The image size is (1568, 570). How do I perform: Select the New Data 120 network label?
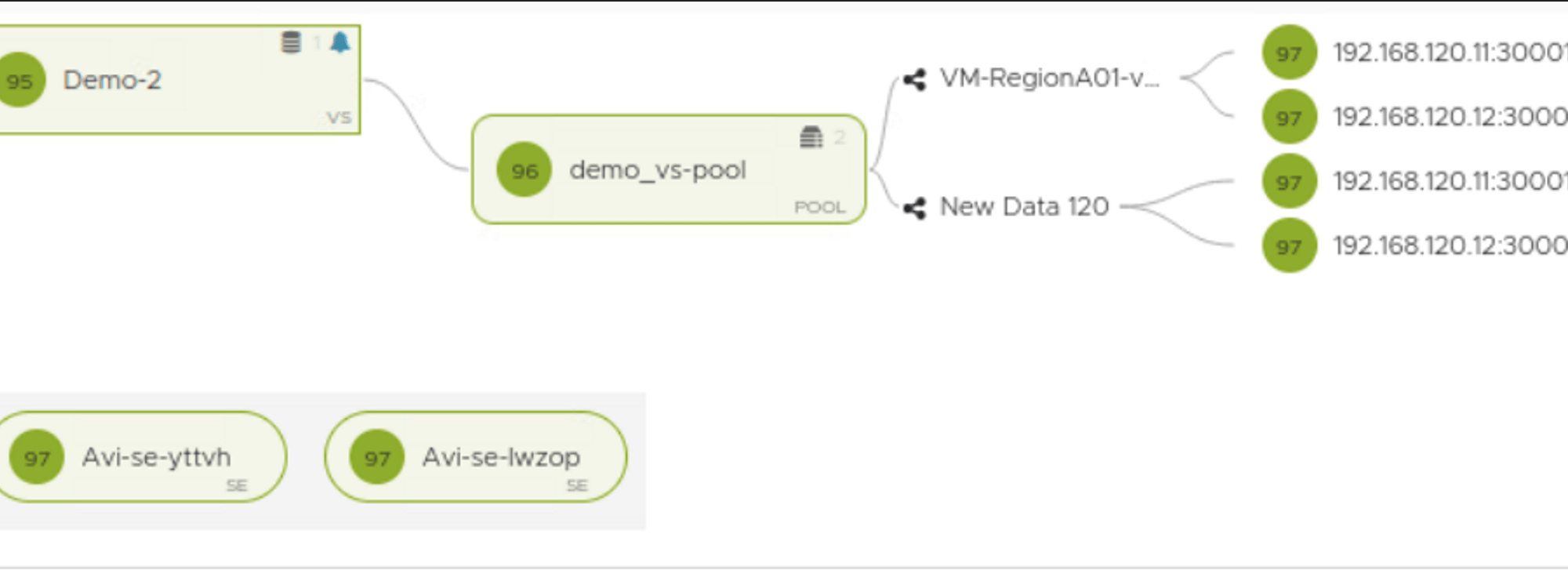point(1024,207)
